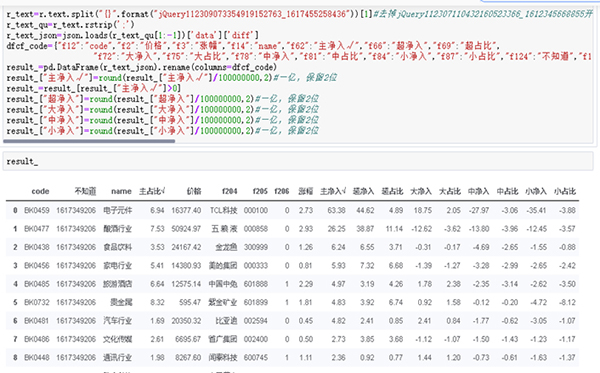Viewport: 600px width, 373px height.
Task: Click the TCL科技 cell
Action: [x=223, y=210]
